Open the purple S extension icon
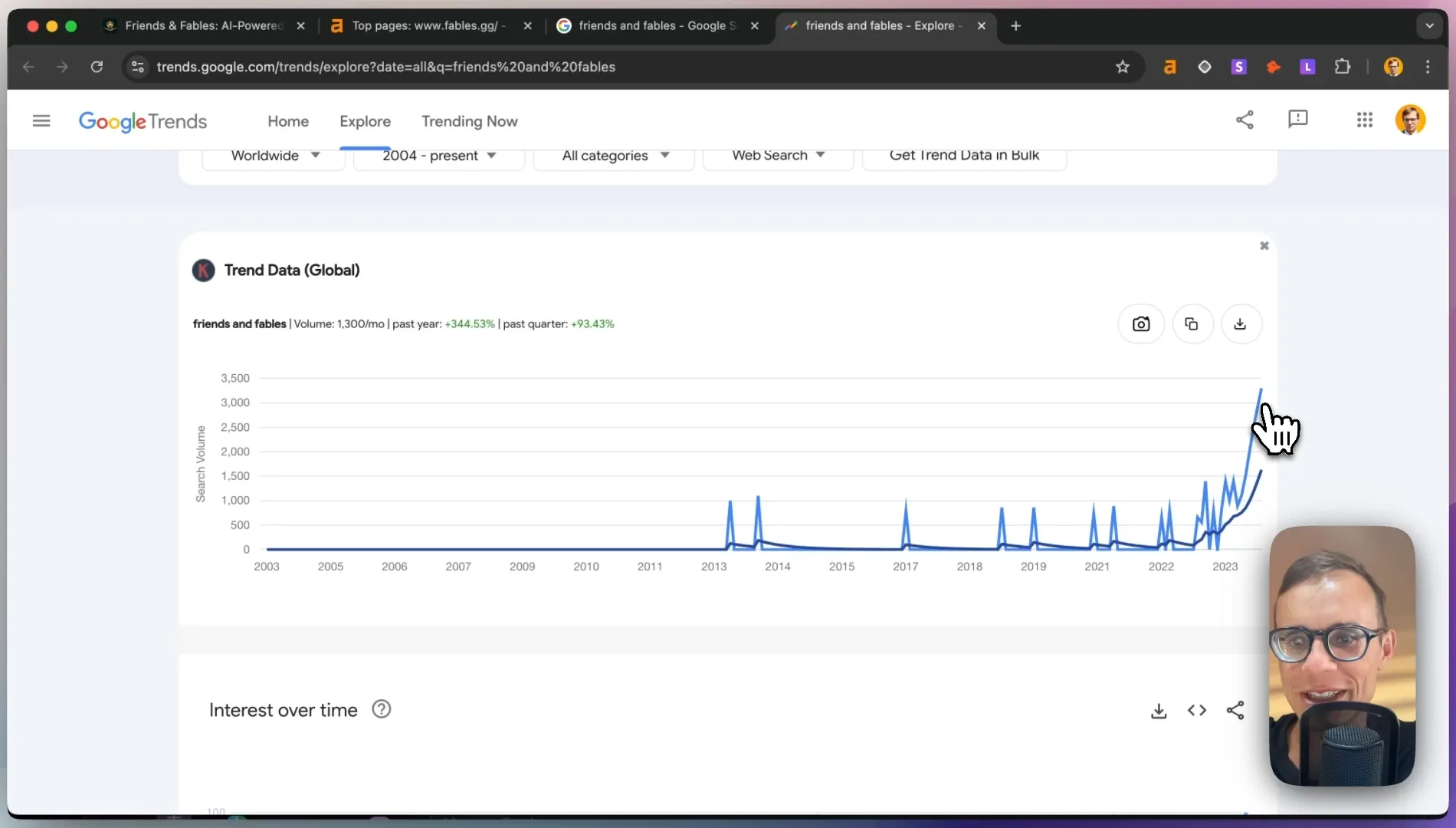Image resolution: width=1456 pixels, height=828 pixels. [1238, 67]
